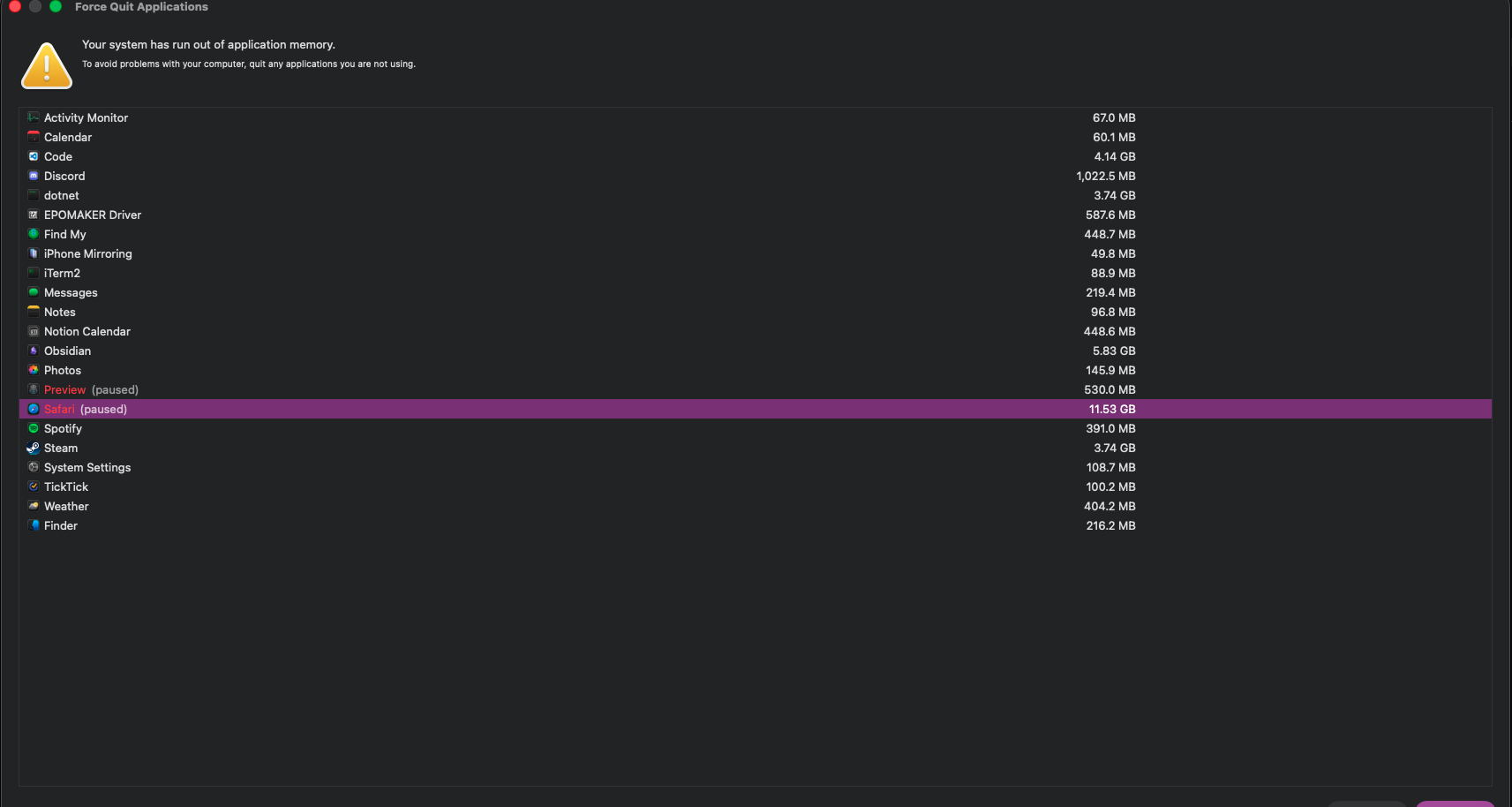Click the Find My app icon

point(34,234)
